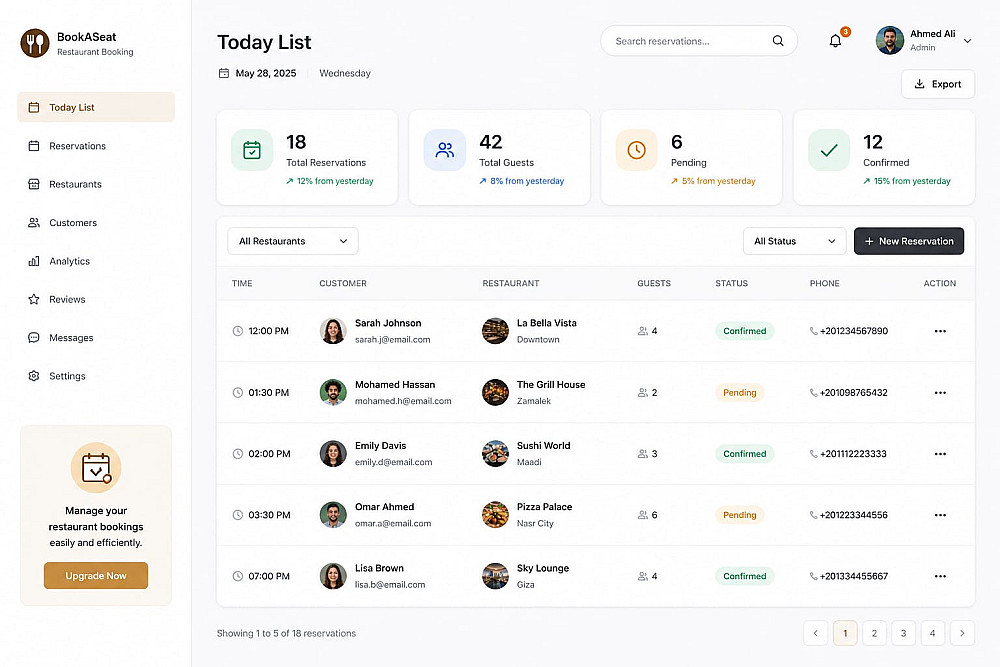The height and width of the screenshot is (667, 1000).
Task: Open action menu for Sarah Johnson row
Action: tap(940, 331)
